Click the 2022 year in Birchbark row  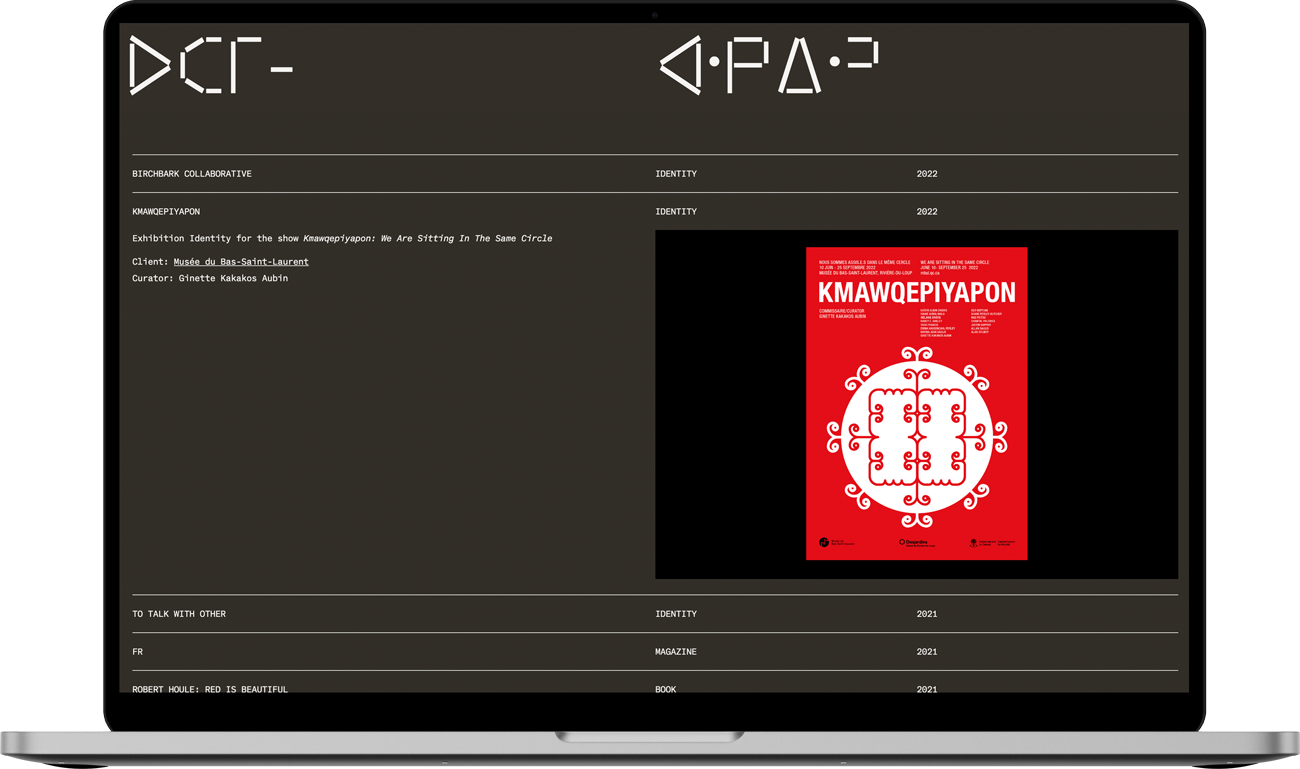click(927, 174)
